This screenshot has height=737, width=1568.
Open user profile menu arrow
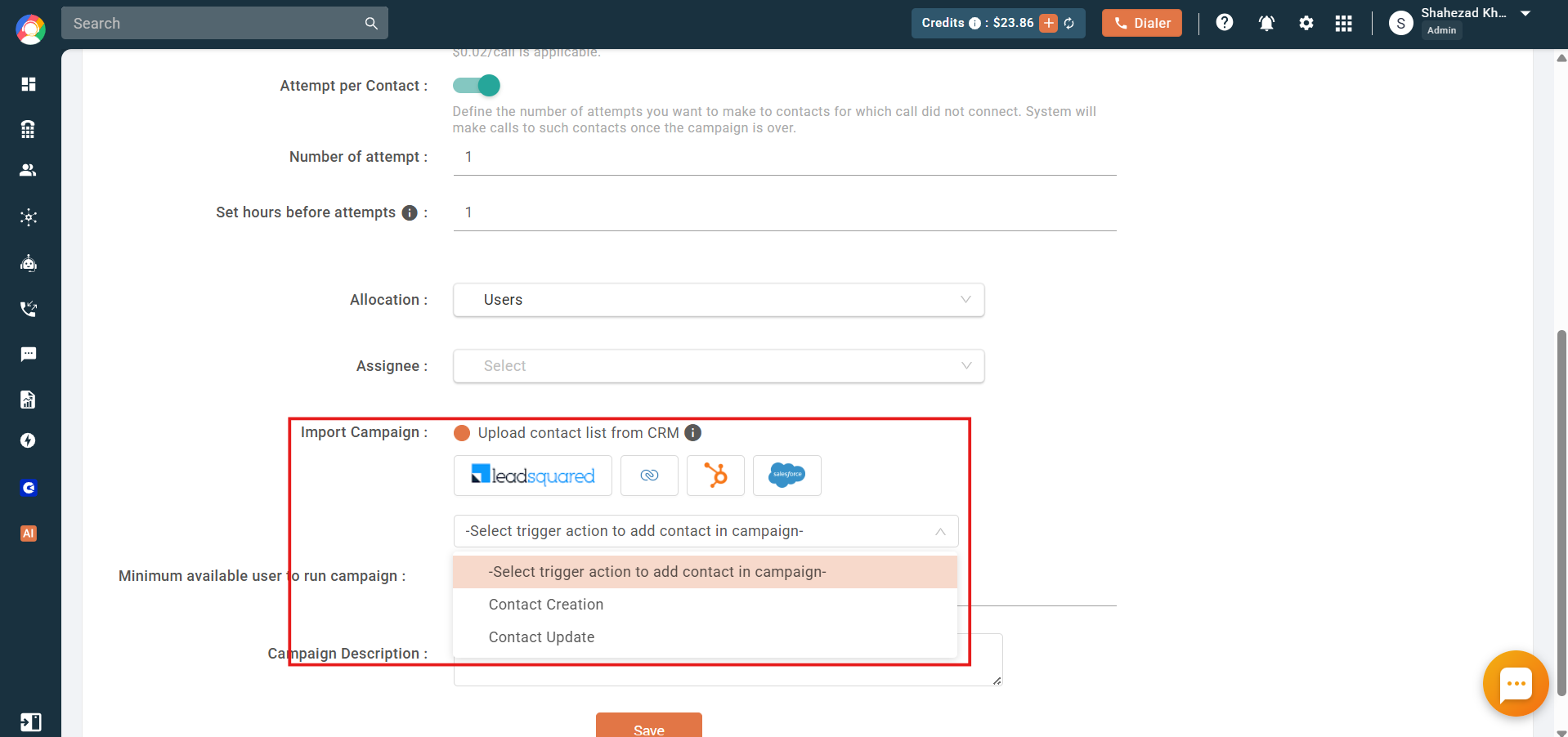pyautogui.click(x=1525, y=14)
